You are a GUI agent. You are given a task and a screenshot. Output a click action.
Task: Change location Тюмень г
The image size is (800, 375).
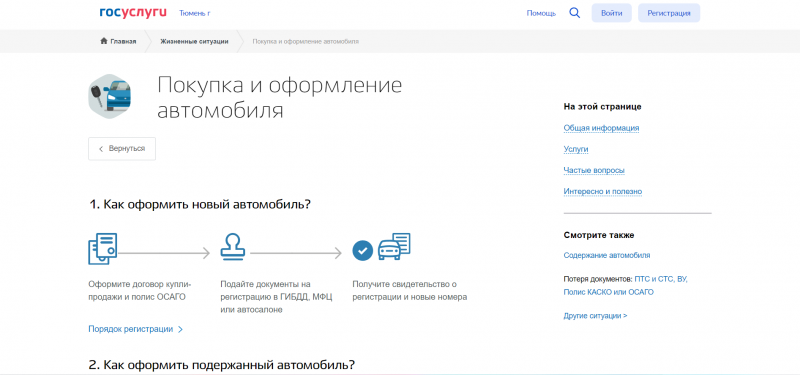(194, 13)
